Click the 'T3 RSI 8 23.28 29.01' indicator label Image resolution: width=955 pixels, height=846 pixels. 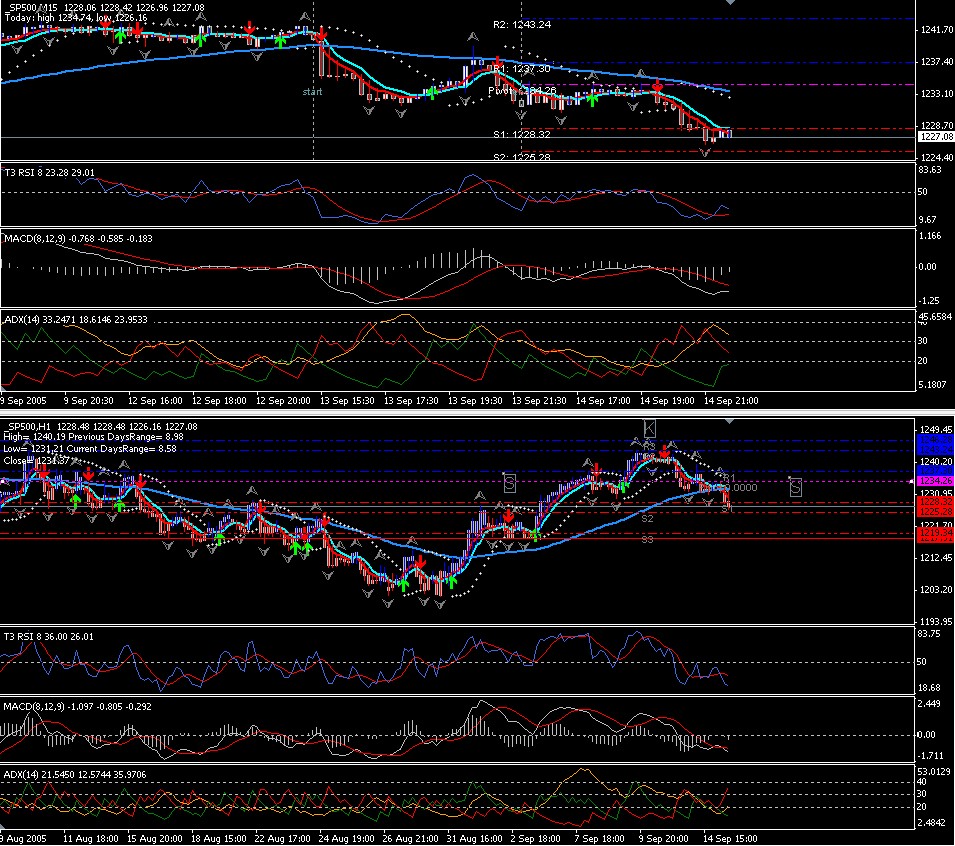click(49, 173)
